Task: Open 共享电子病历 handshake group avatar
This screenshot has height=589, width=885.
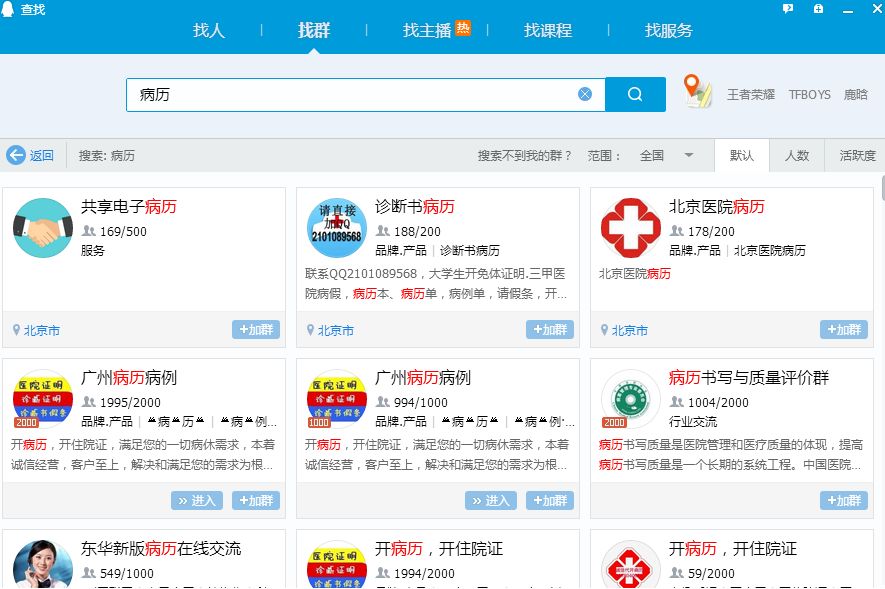Action: 43,228
